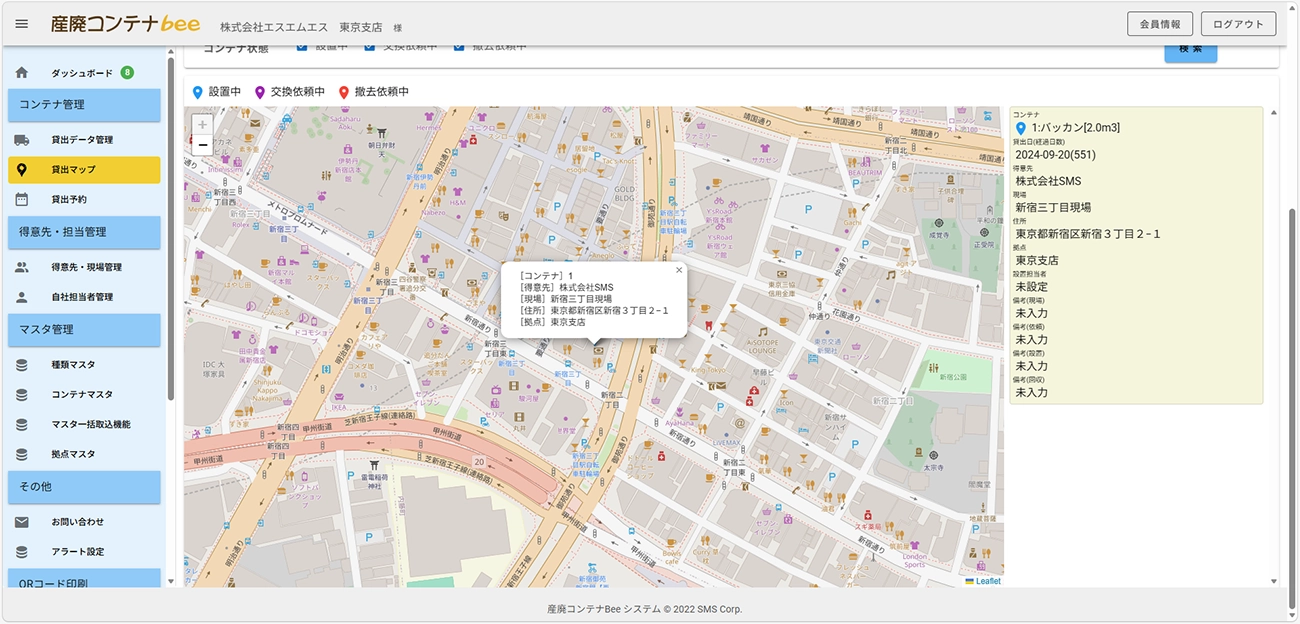This screenshot has width=1300, height=624.
Task: Click the ログアウト button
Action: (x=1238, y=24)
